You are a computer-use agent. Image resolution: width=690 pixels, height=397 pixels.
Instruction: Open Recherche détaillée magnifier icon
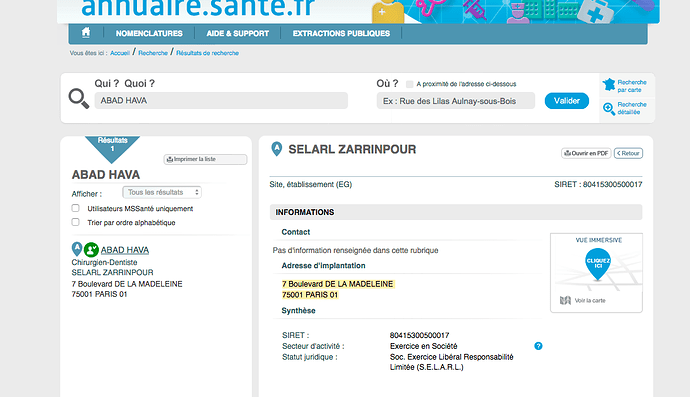coord(609,108)
